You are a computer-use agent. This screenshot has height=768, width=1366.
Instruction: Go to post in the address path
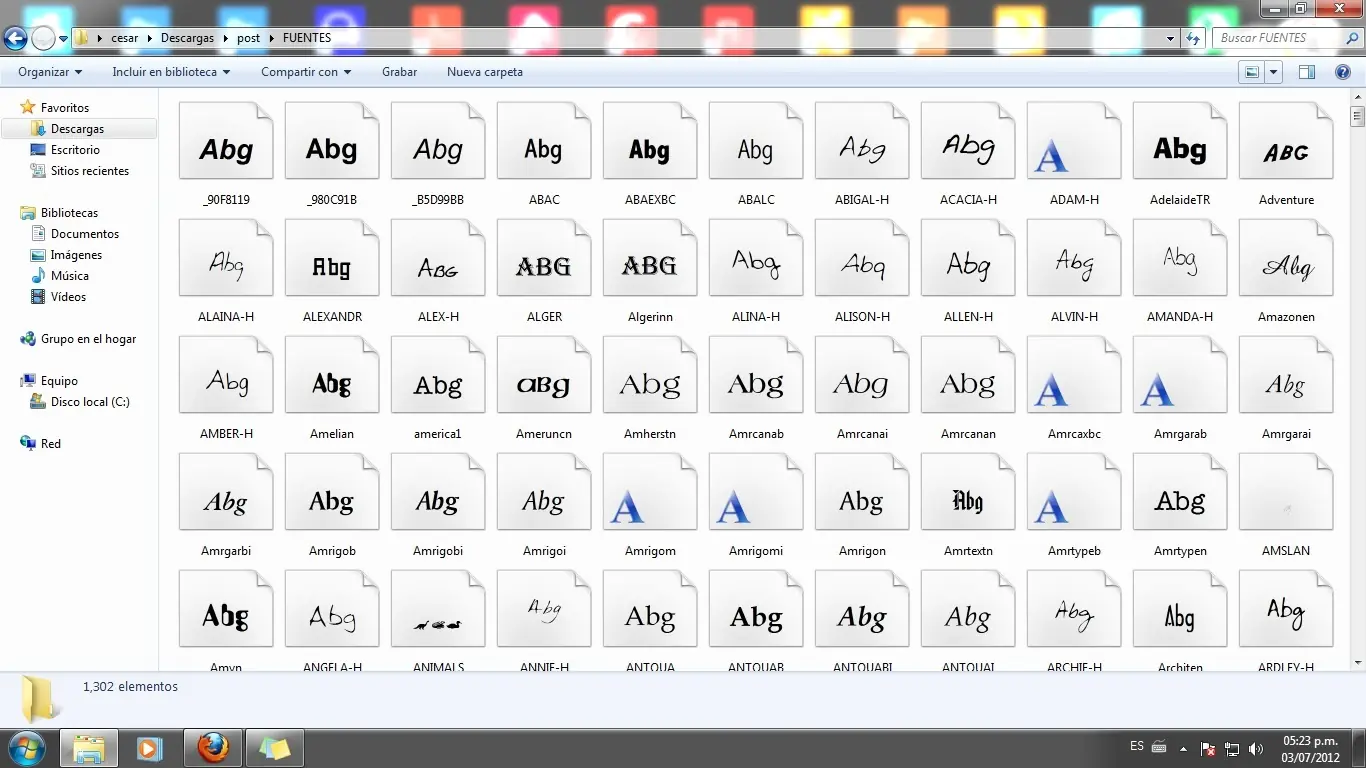click(x=249, y=38)
